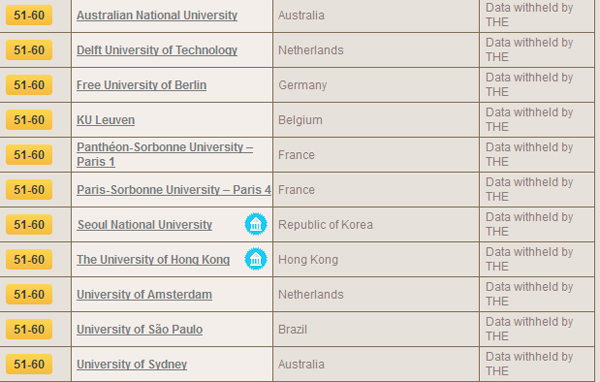Click the Brazil country cell

(x=376, y=329)
